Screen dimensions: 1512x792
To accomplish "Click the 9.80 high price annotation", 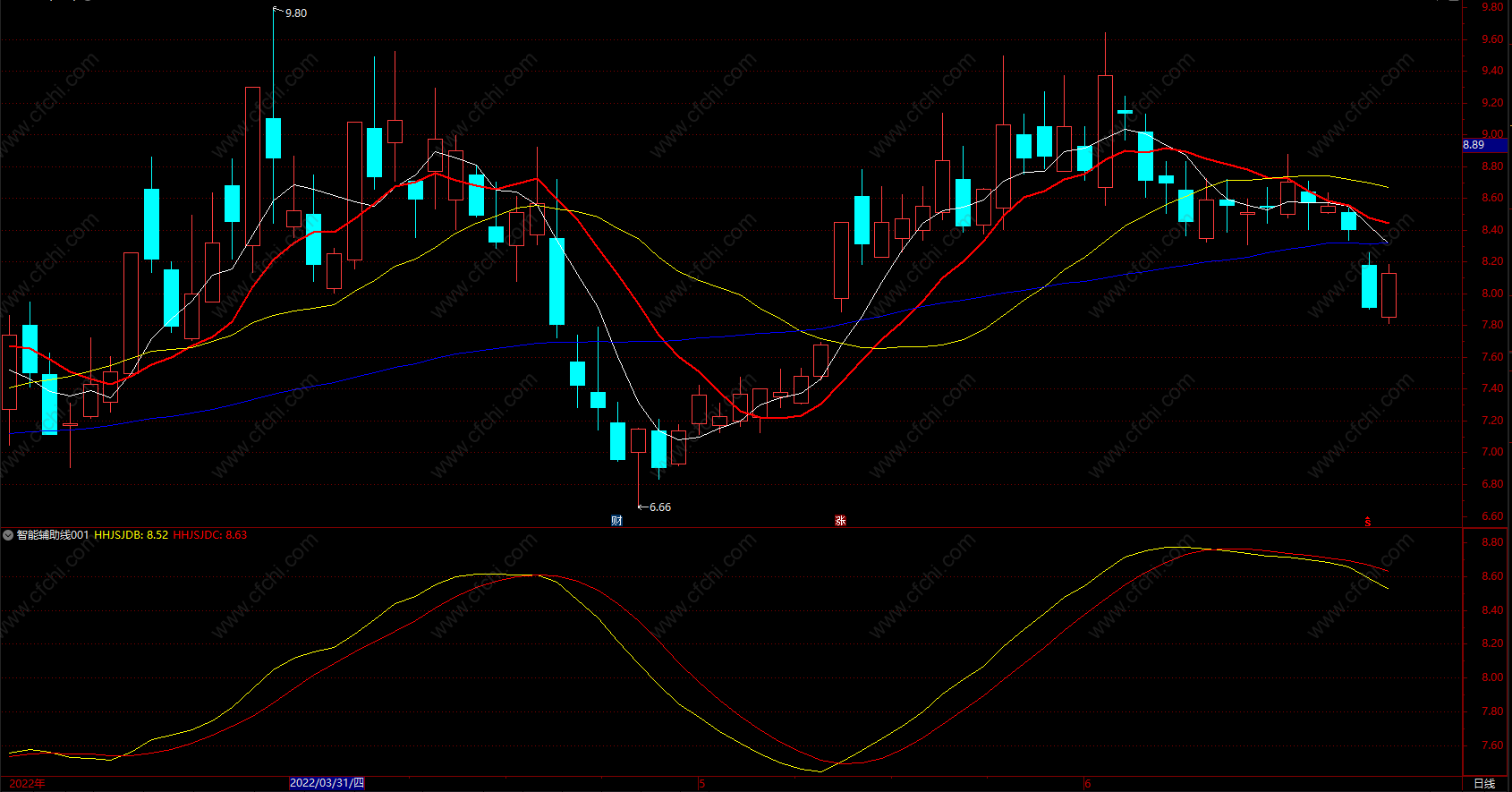I will pos(295,13).
